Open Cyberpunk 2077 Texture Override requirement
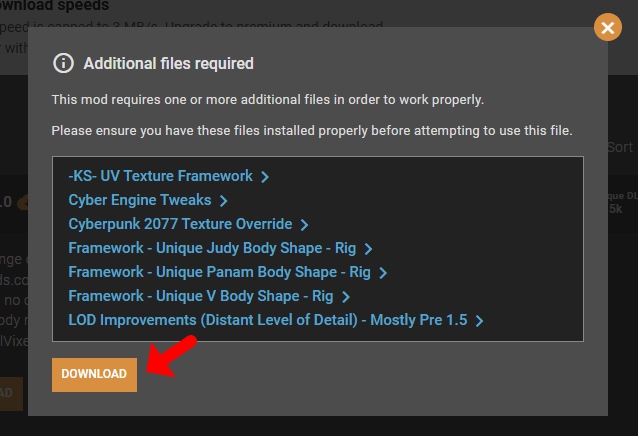 point(180,224)
